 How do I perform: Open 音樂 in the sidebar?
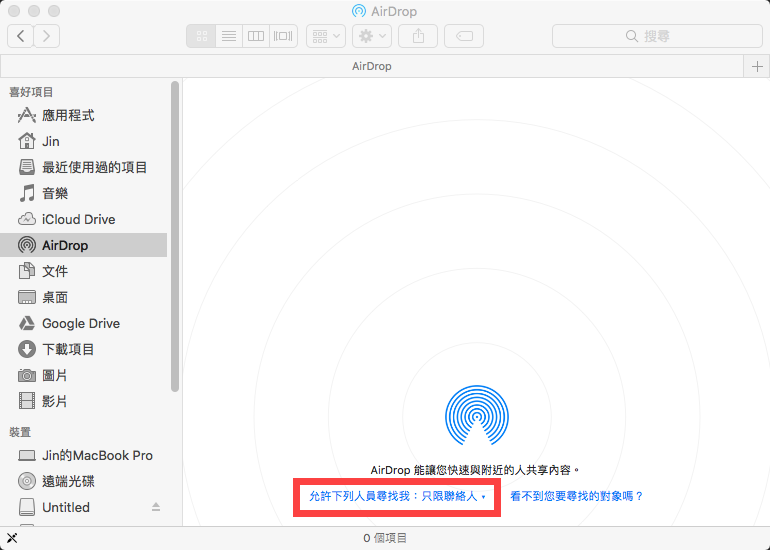(83, 193)
